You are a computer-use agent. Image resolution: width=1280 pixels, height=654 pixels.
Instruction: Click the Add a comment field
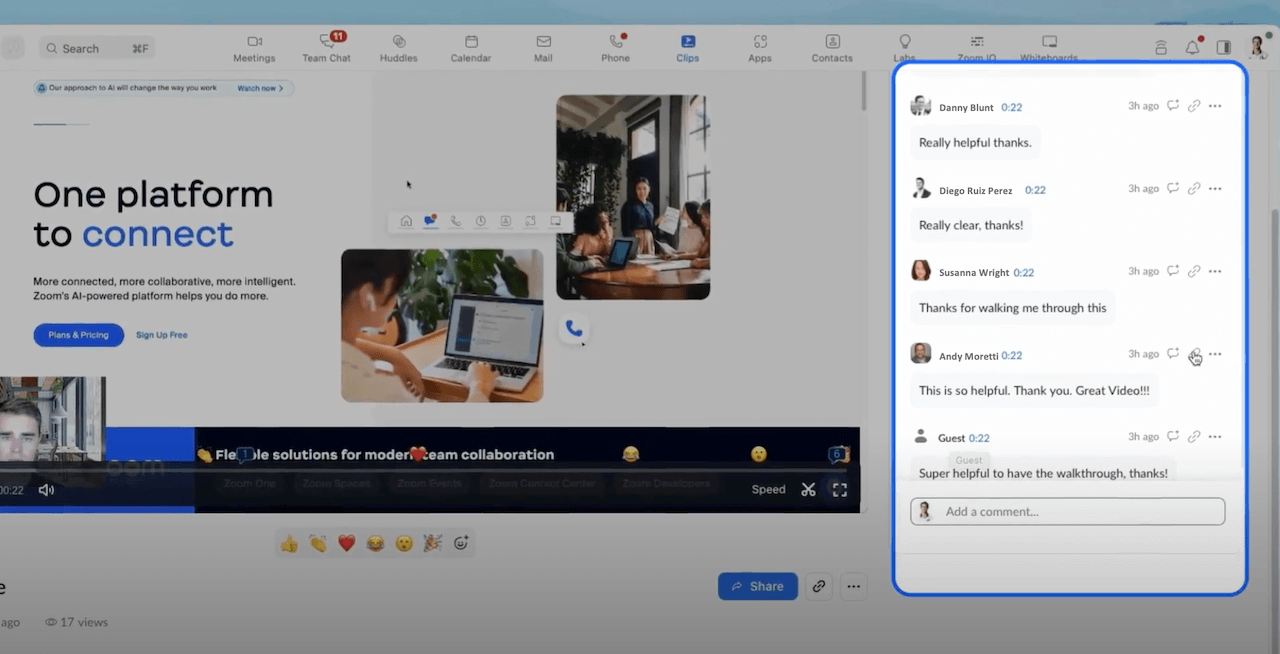point(1080,512)
